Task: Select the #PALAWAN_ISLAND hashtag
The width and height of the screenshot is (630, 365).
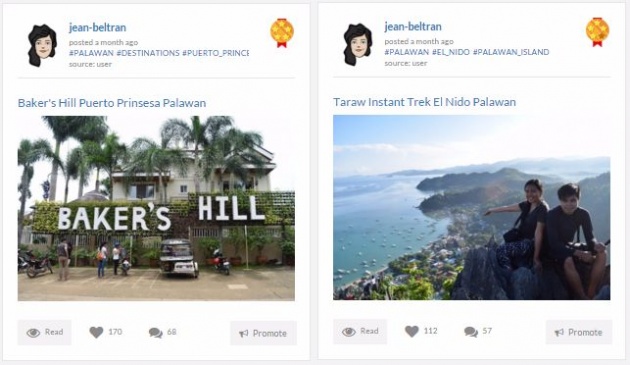Action: click(x=511, y=52)
